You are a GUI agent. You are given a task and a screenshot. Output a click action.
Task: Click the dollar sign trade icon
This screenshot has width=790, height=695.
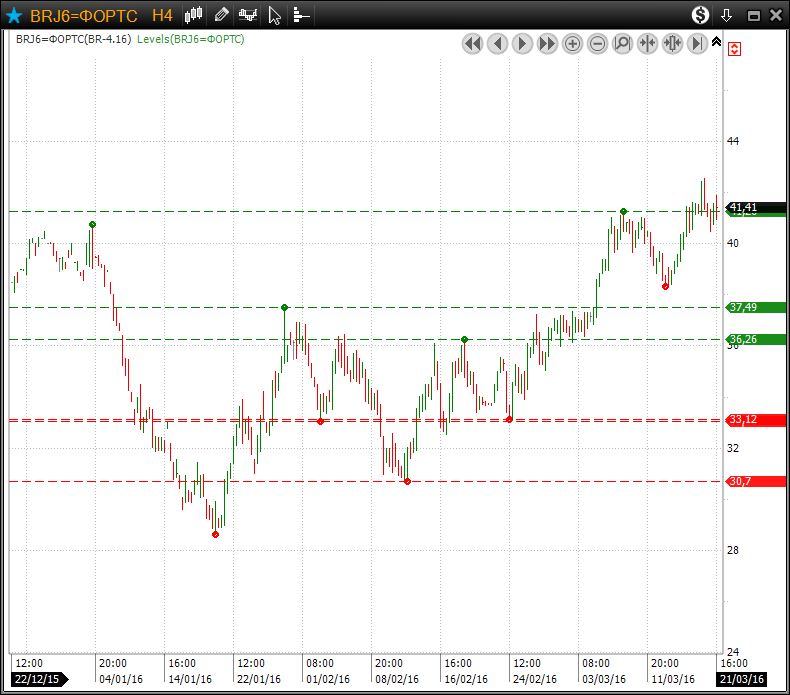(700, 15)
